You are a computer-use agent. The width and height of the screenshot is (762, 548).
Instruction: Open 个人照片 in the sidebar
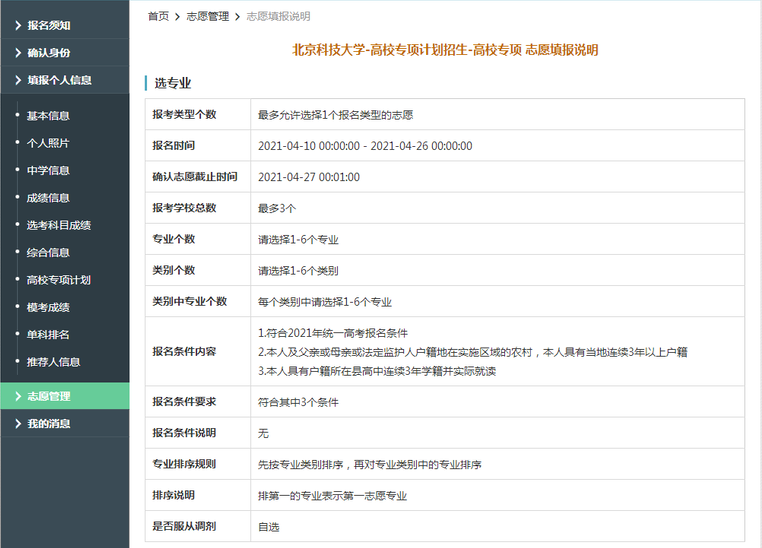point(48,143)
